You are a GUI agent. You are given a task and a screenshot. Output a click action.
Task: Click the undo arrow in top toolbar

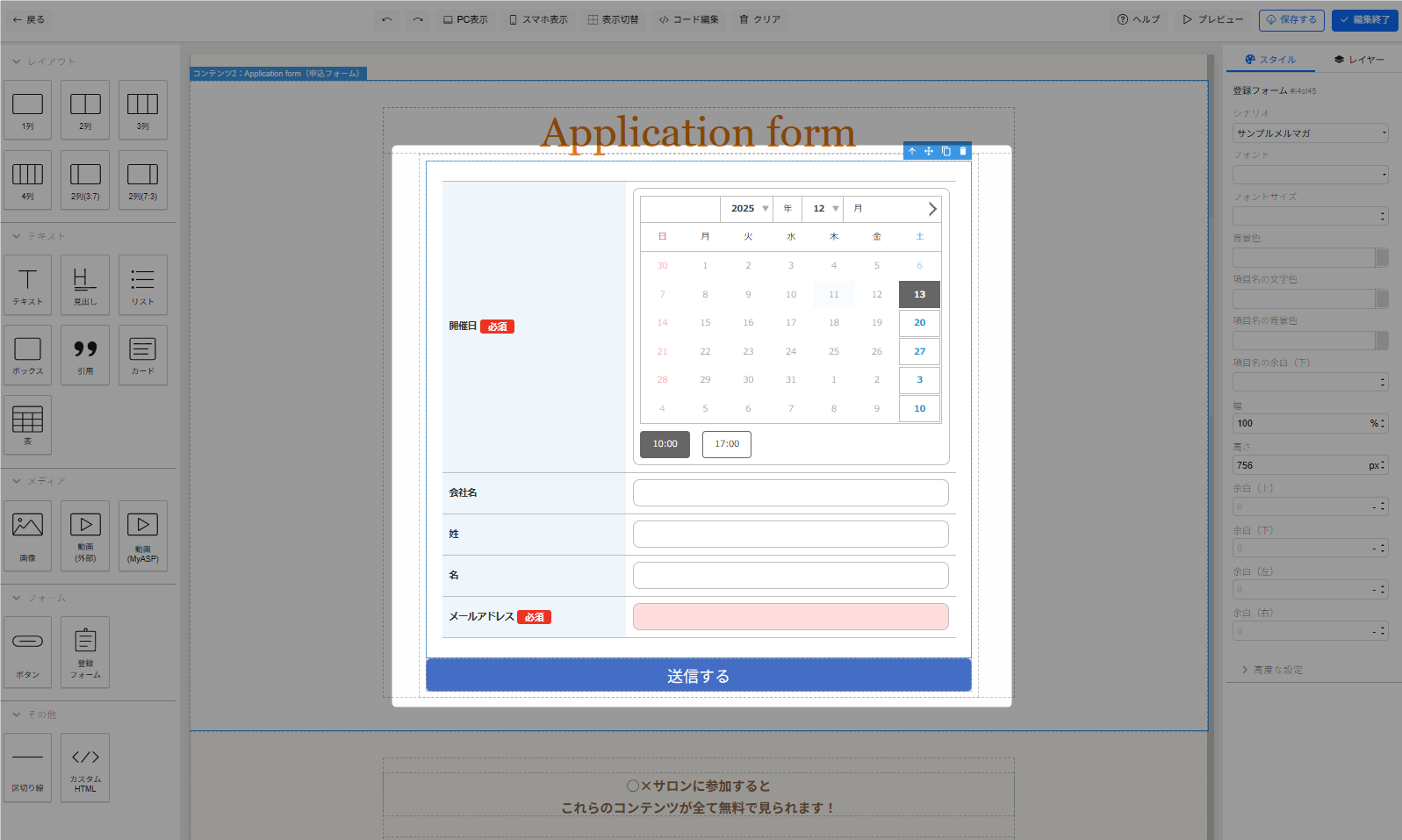[x=387, y=19]
